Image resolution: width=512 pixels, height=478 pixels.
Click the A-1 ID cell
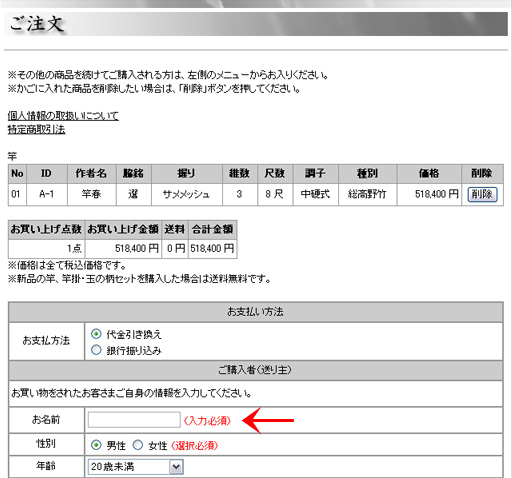coord(47,194)
